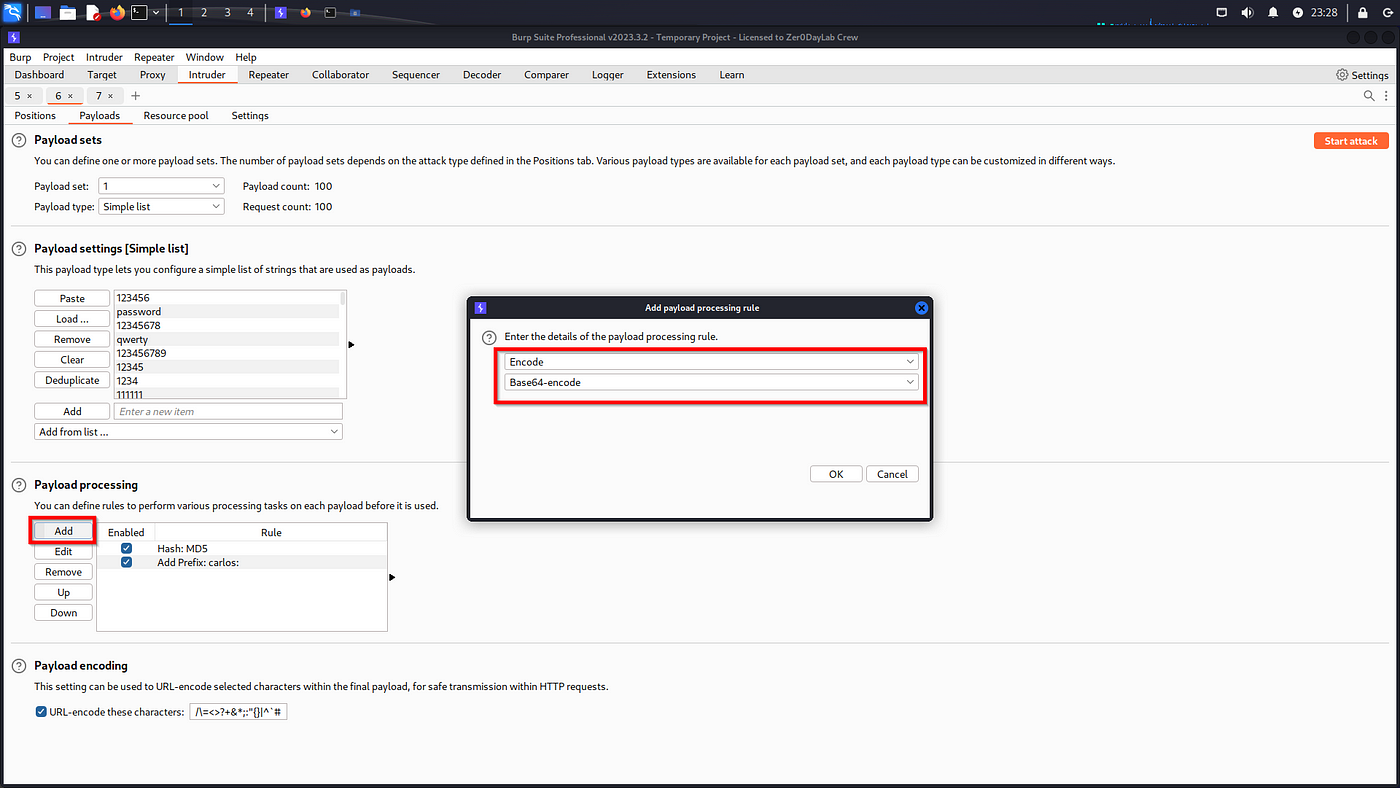Click the Down button for processing rules

(64, 613)
